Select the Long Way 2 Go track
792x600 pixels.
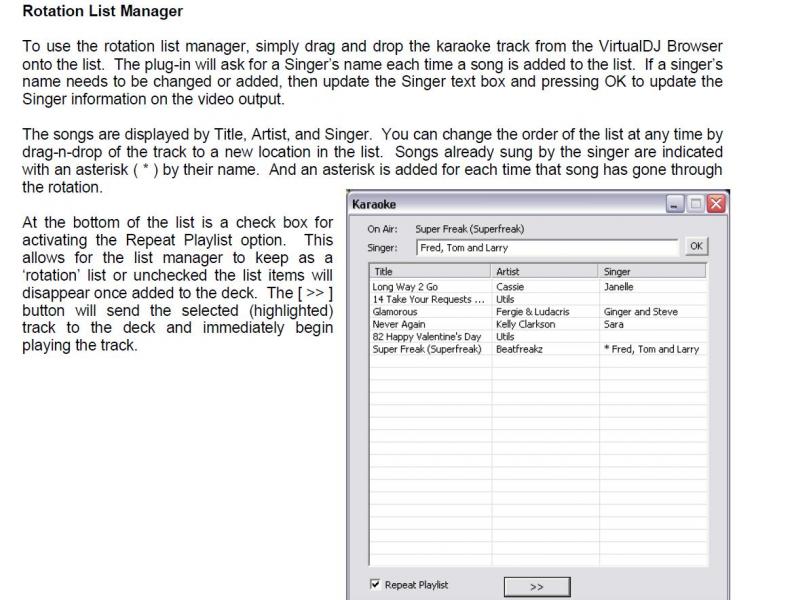click(x=405, y=287)
